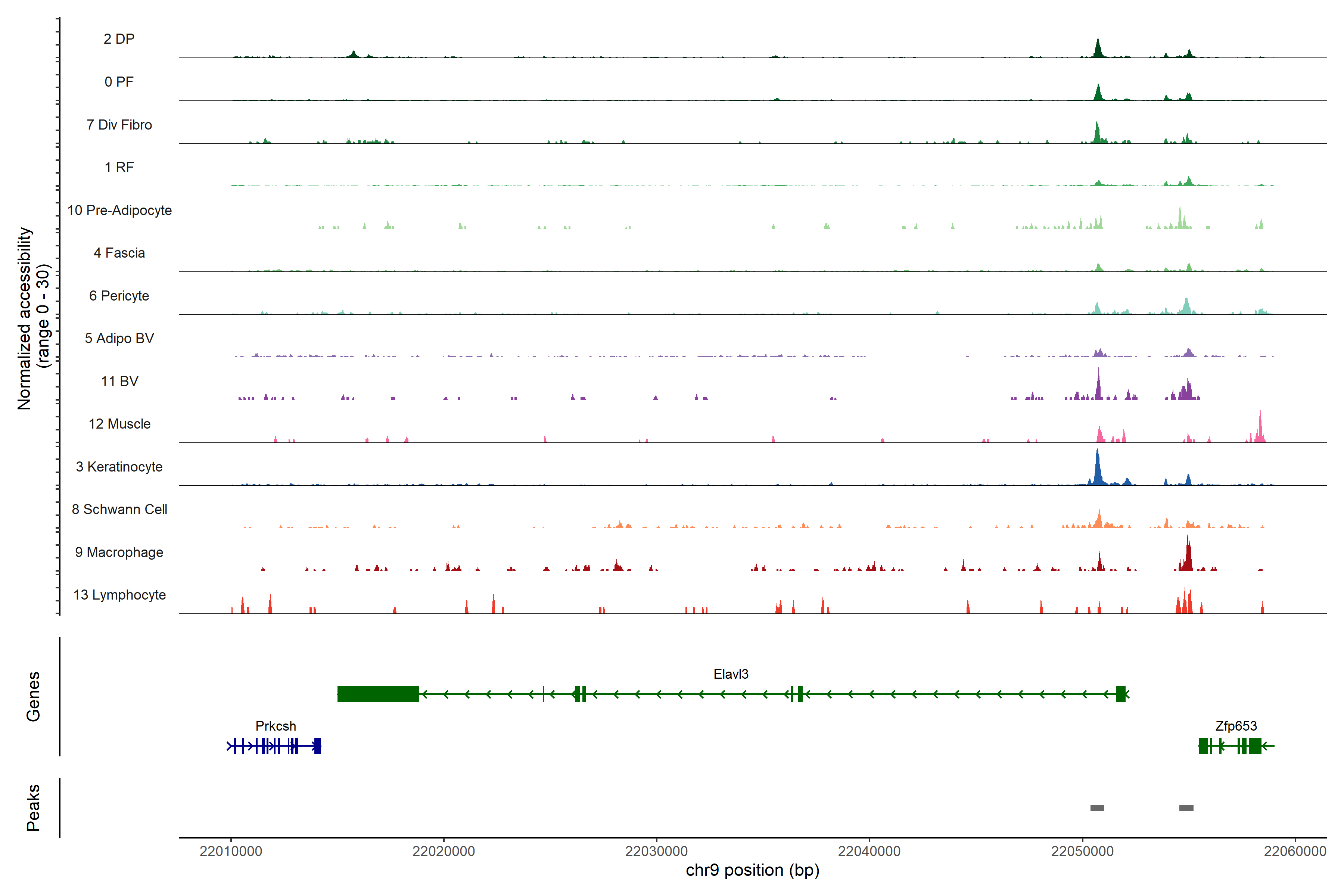Click the 3 Keratinocyte track label
Screen dimensions: 1344x896
point(119,466)
